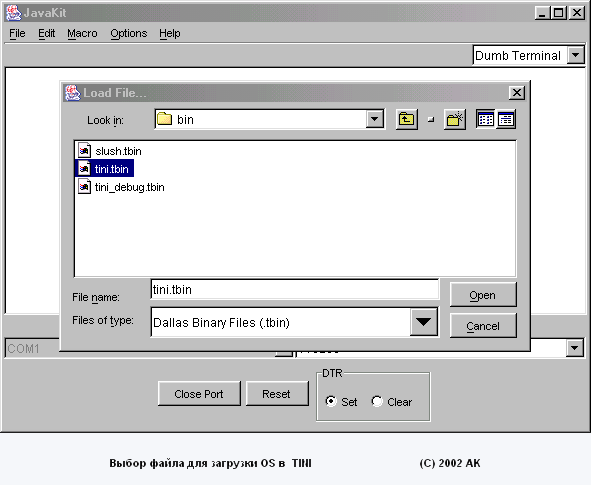Click the Open button
591x485 pixels.
point(483,295)
